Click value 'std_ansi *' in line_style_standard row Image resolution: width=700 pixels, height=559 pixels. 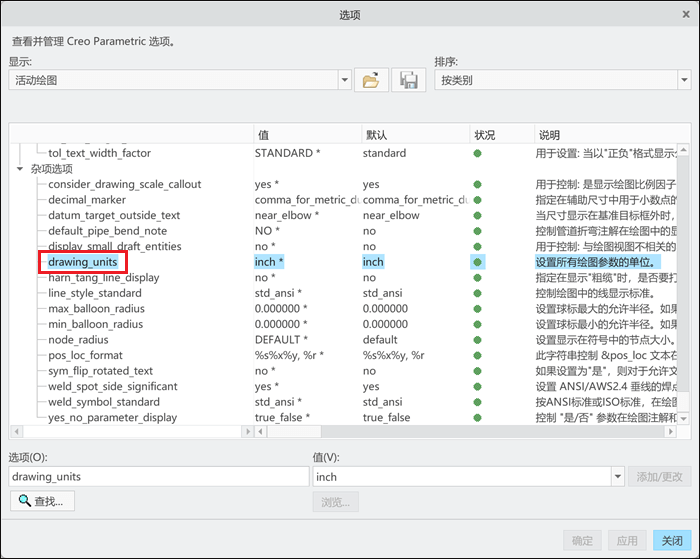point(278,293)
